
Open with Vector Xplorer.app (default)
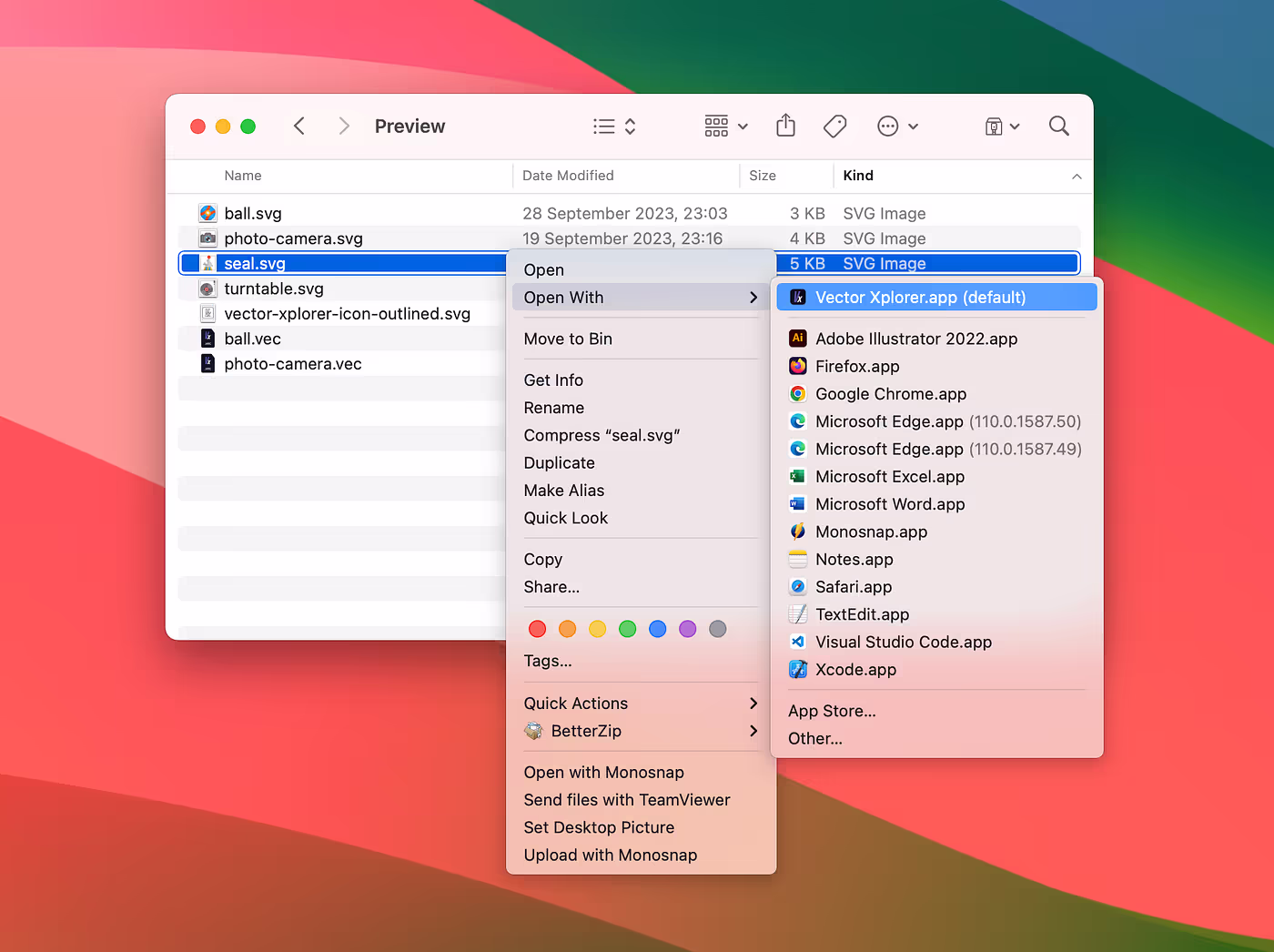(937, 298)
